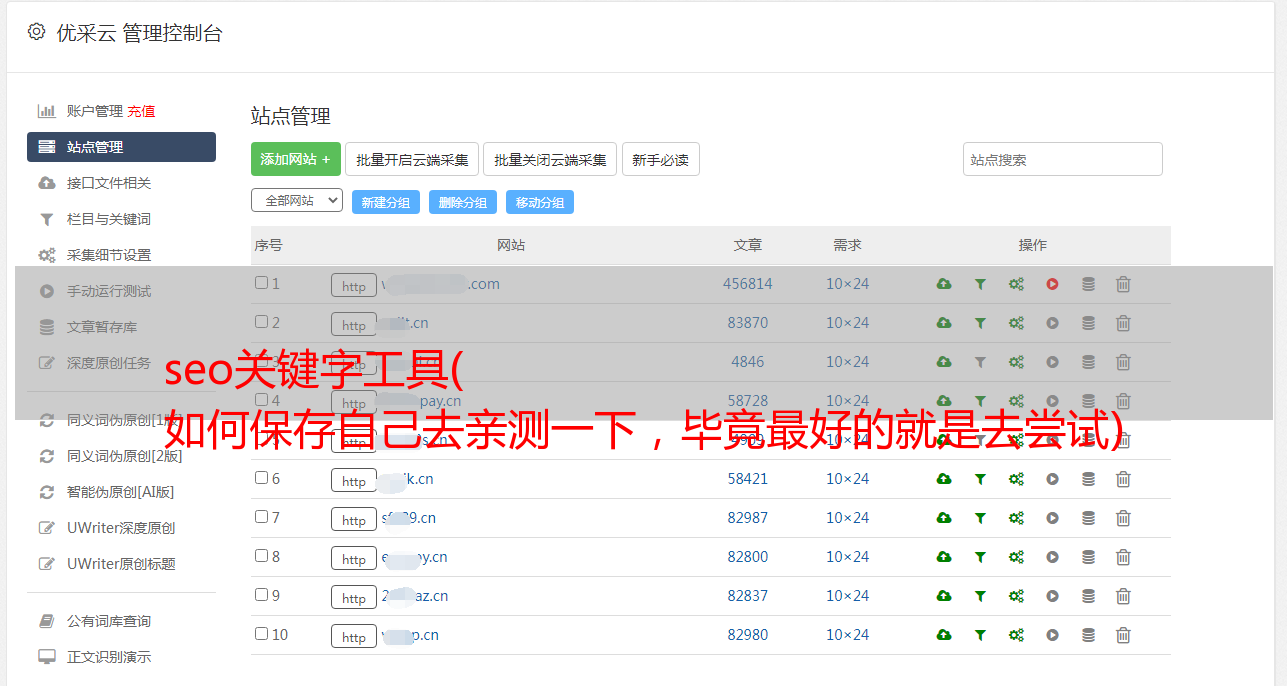Click the 站点搜索 search field
Viewport: 1287px width, 686px height.
[x=1063, y=159]
